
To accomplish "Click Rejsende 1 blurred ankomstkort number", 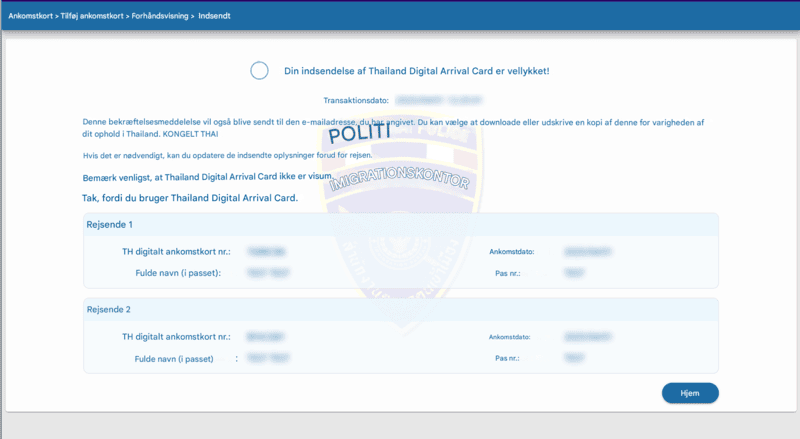I will coord(266,252).
